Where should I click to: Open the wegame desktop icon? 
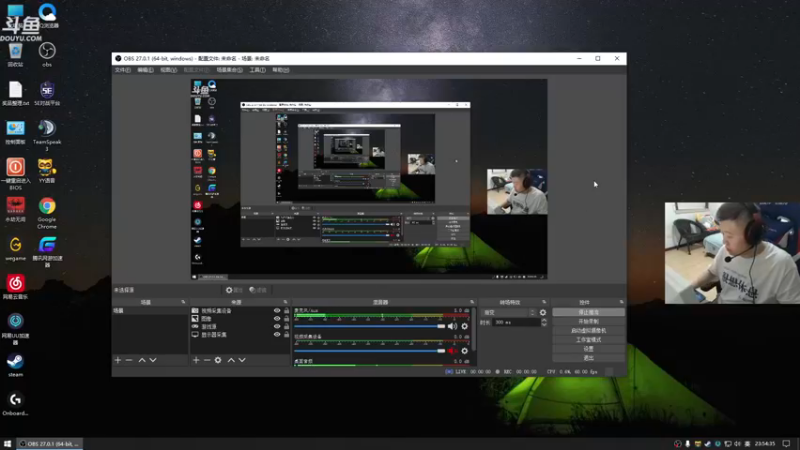pyautogui.click(x=15, y=249)
